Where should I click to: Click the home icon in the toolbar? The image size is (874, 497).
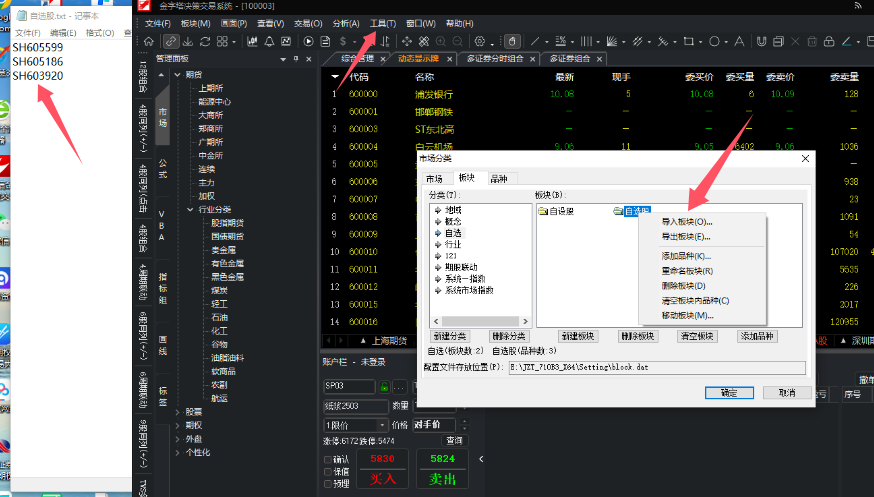point(149,41)
